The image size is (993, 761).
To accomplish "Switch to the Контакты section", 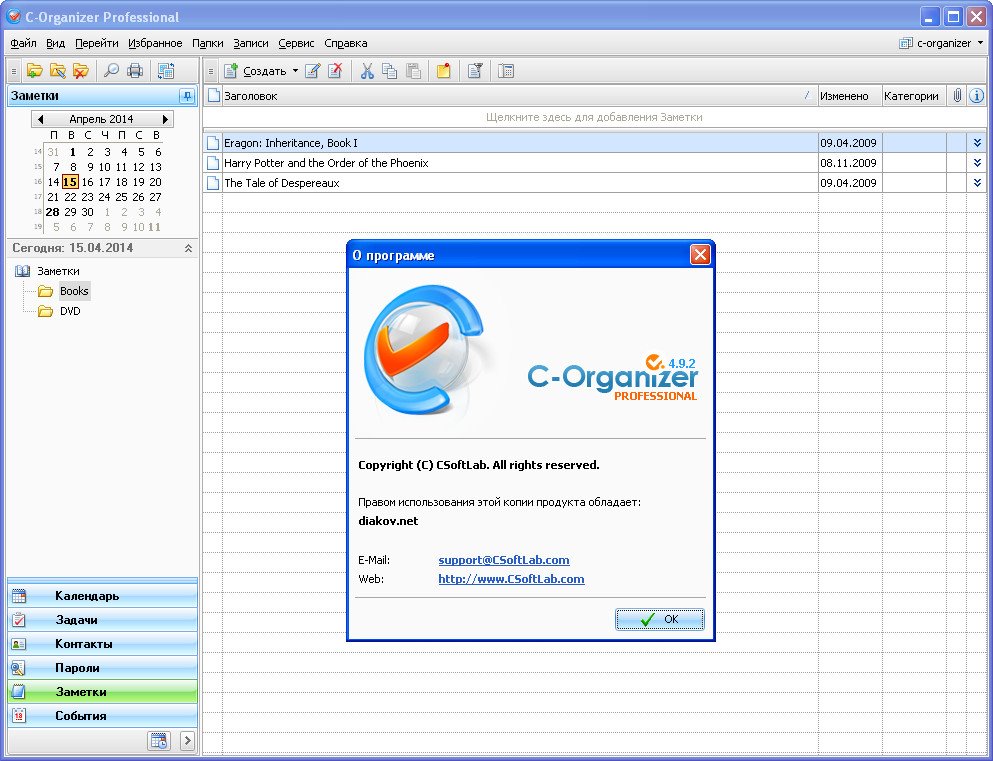I will pyautogui.click(x=103, y=644).
